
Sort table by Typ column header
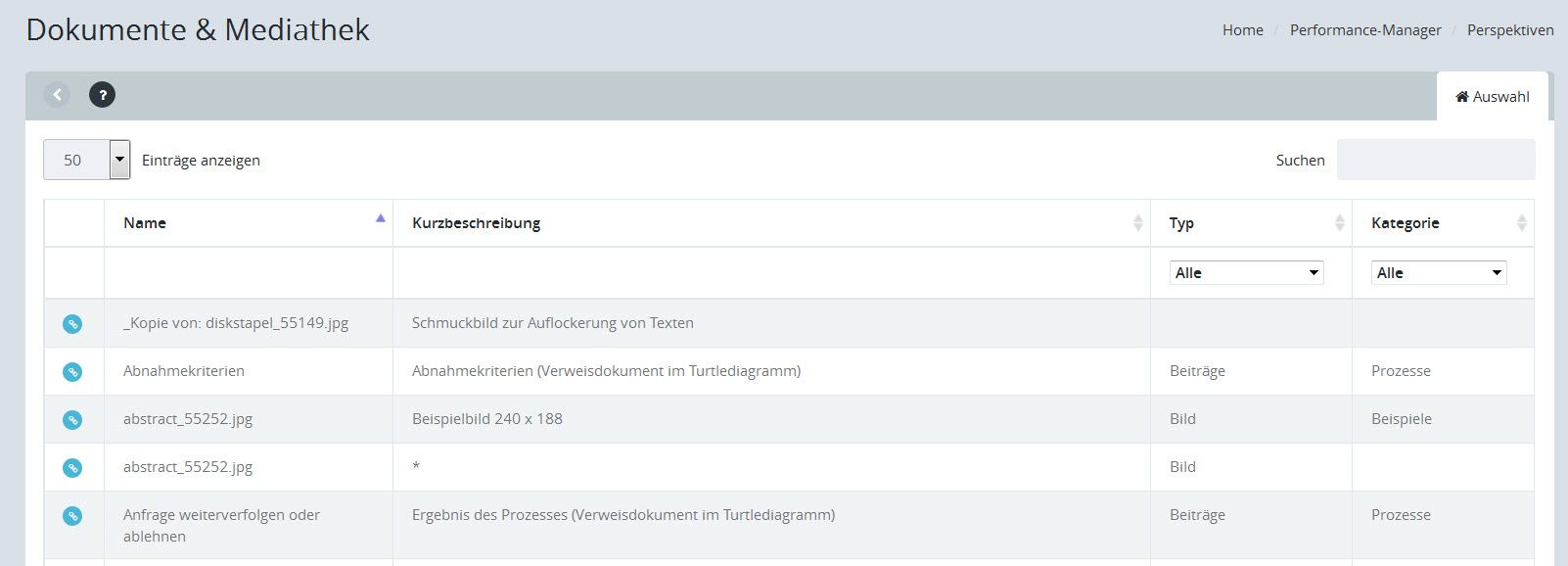pos(1181,223)
